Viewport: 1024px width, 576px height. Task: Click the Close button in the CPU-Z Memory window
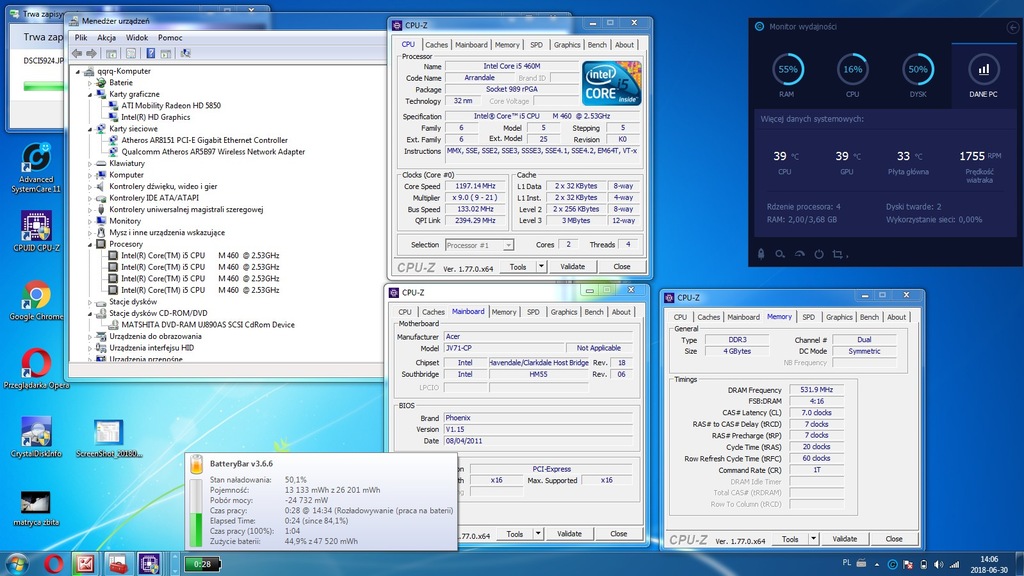pyautogui.click(x=894, y=539)
